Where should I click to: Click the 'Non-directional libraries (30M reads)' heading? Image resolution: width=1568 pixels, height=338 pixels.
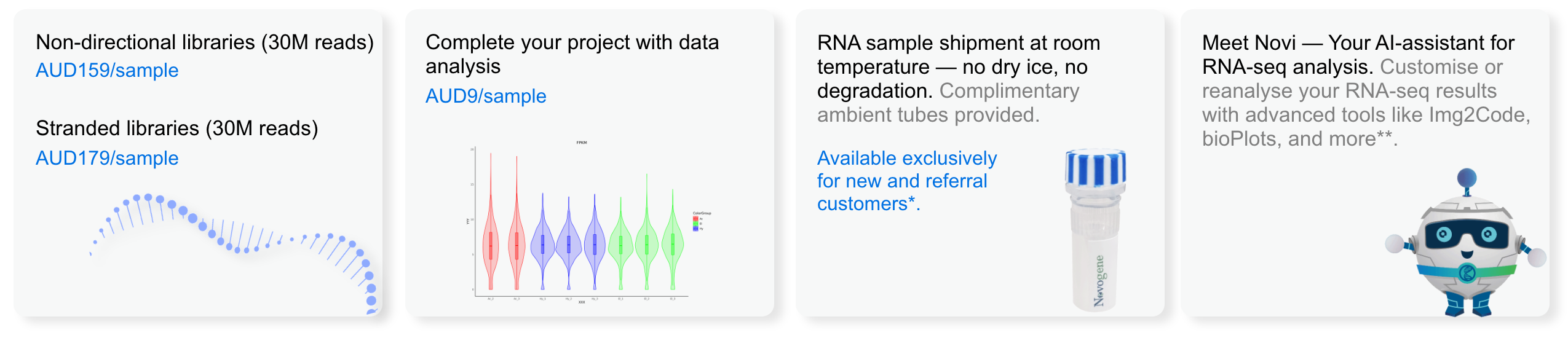click(x=205, y=42)
